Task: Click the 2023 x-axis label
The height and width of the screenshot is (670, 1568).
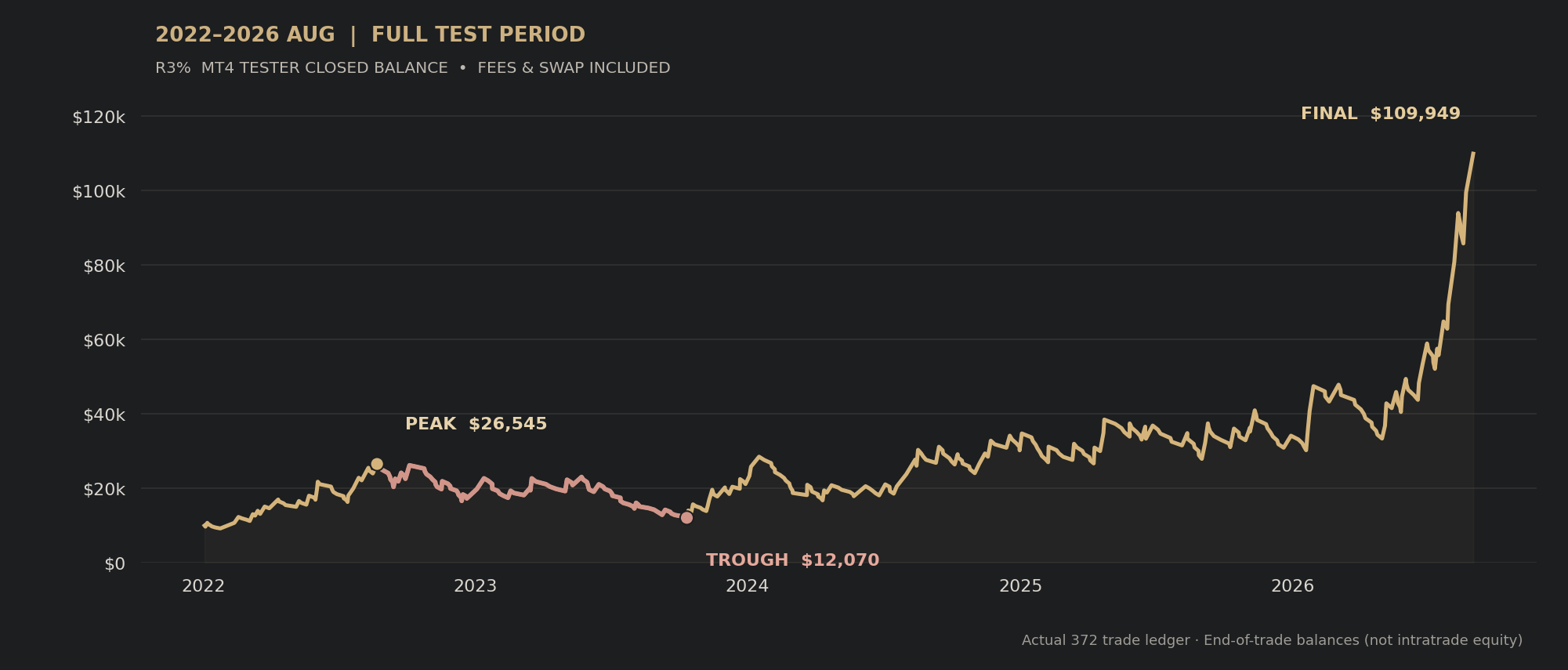Action: pyautogui.click(x=476, y=586)
